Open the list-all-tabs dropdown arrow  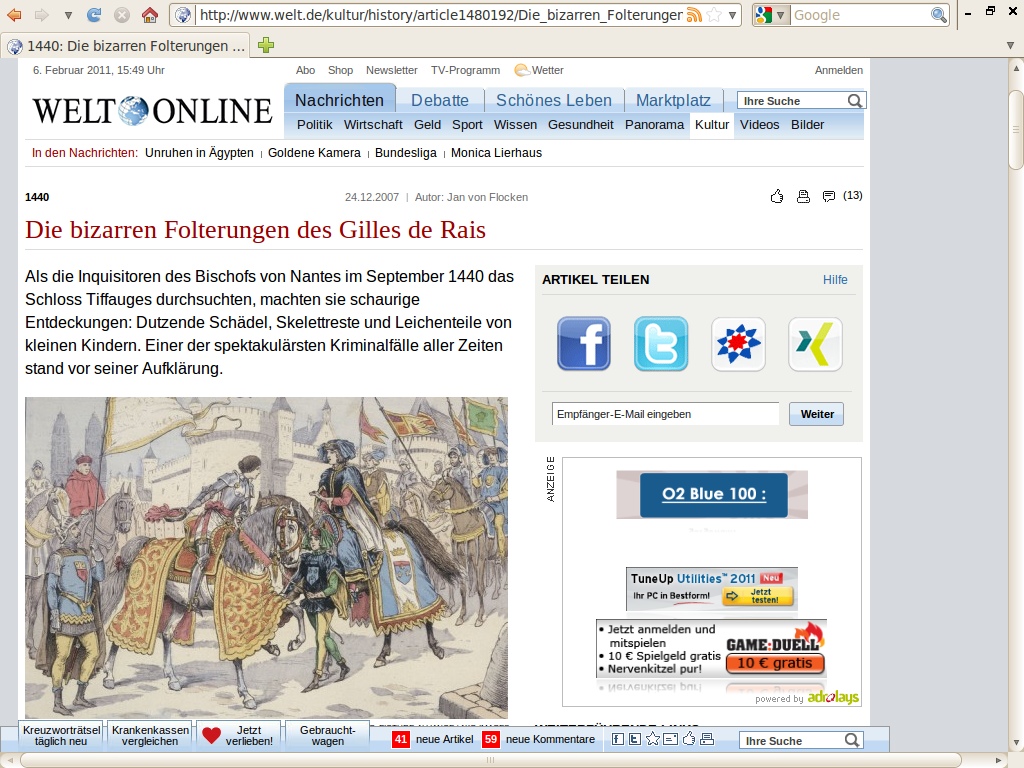pyautogui.click(x=1010, y=46)
